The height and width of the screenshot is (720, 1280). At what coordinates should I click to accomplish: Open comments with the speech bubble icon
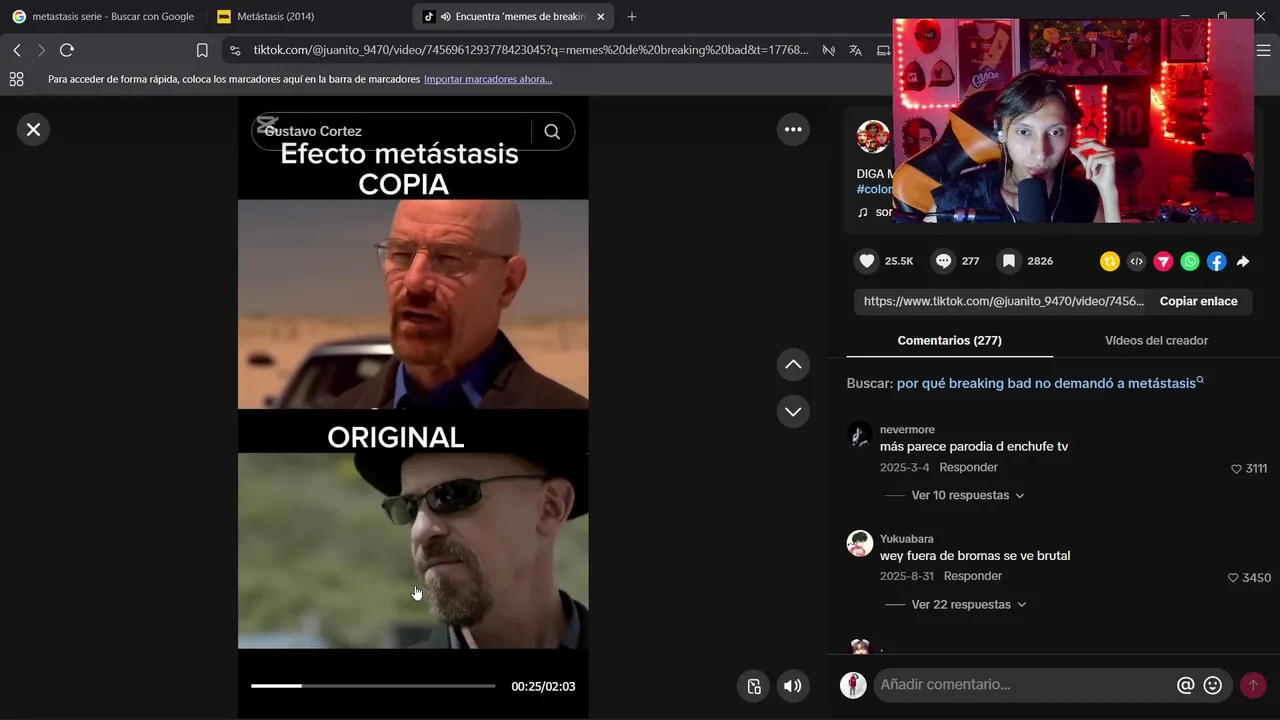coord(943,261)
